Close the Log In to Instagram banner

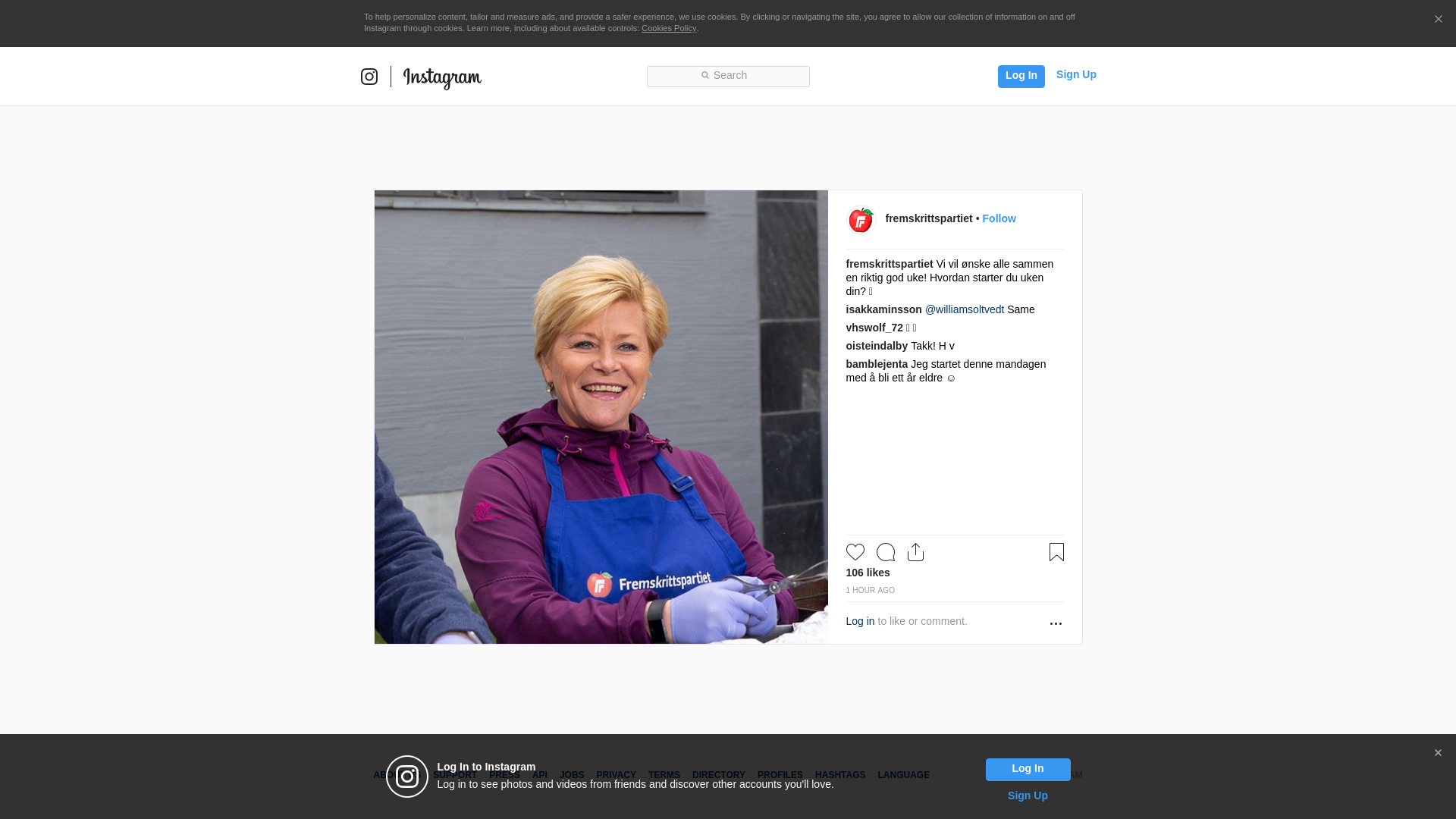click(x=1438, y=753)
